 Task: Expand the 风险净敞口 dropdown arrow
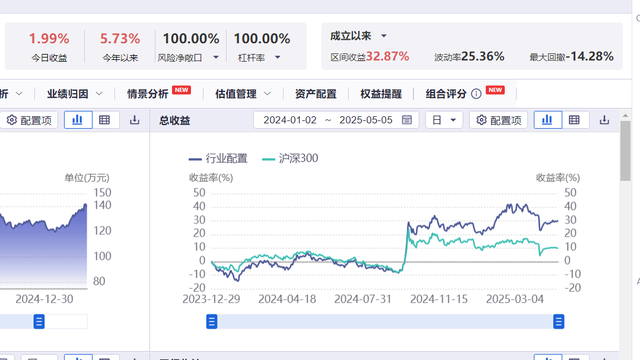tap(216, 58)
